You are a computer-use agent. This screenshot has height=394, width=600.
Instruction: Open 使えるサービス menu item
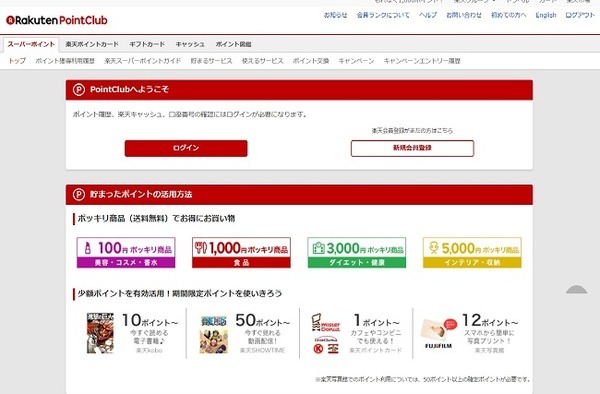pyautogui.click(x=262, y=61)
